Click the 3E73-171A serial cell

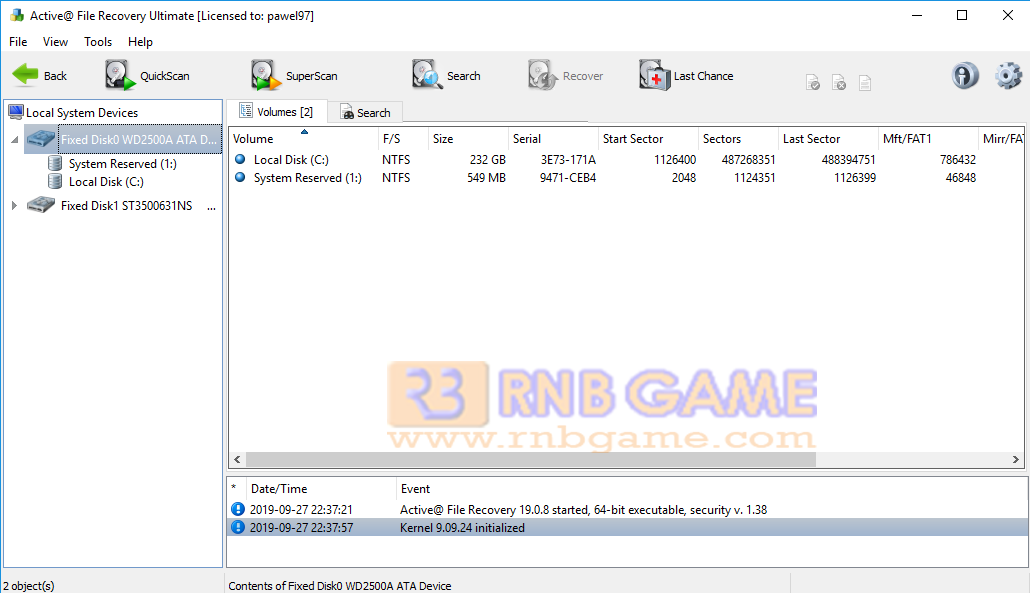coord(568,160)
